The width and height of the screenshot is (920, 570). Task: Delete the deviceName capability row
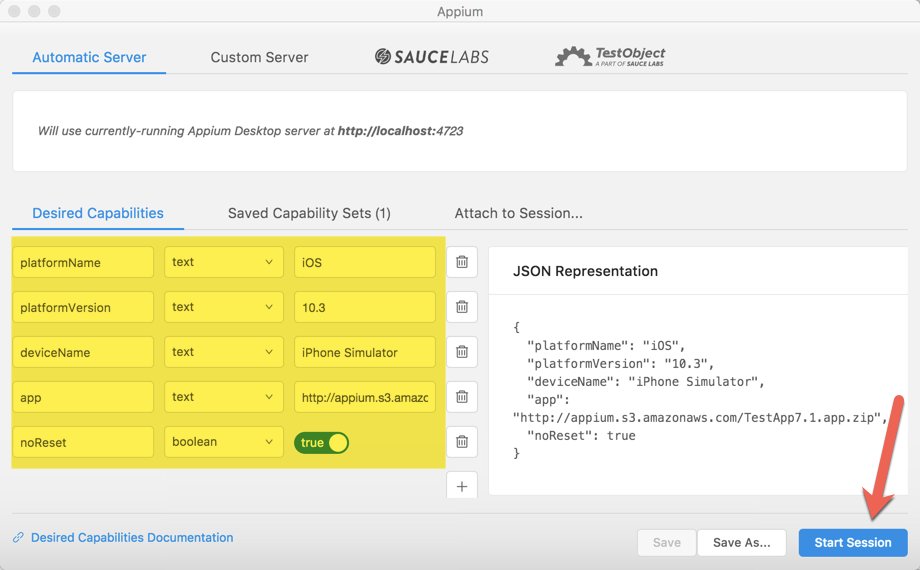pos(462,352)
